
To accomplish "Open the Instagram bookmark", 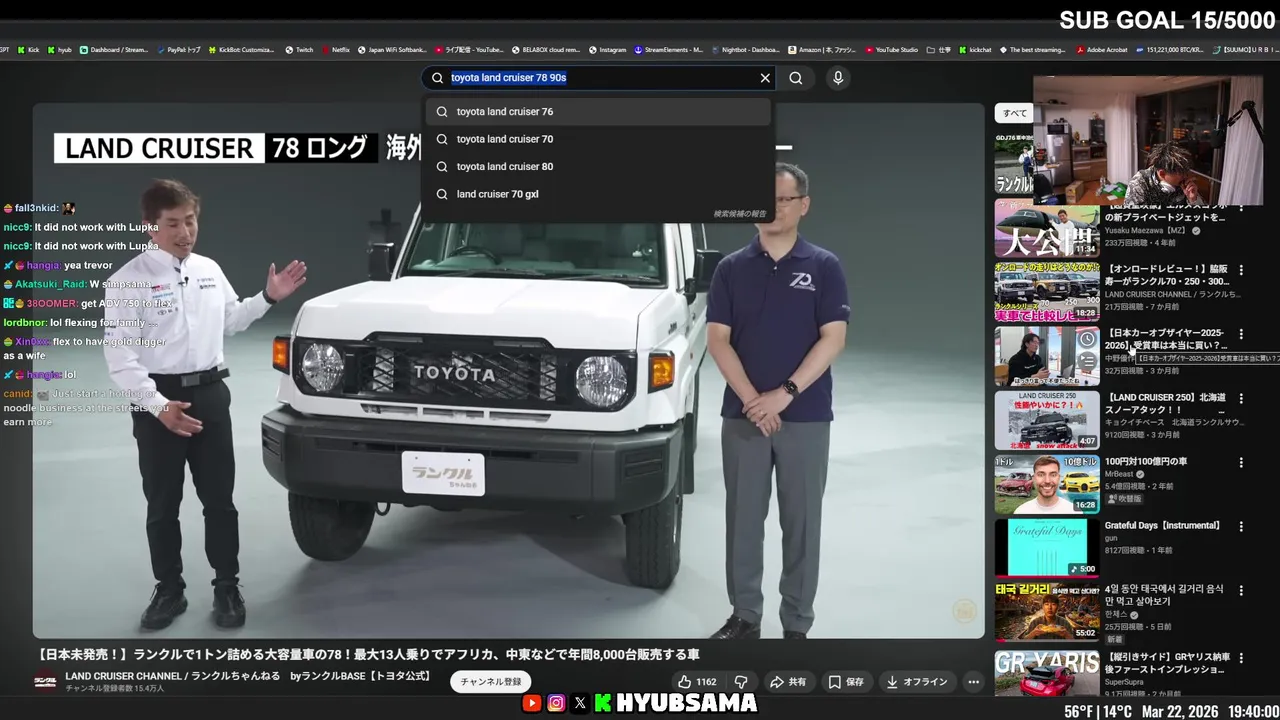I will (x=607, y=49).
